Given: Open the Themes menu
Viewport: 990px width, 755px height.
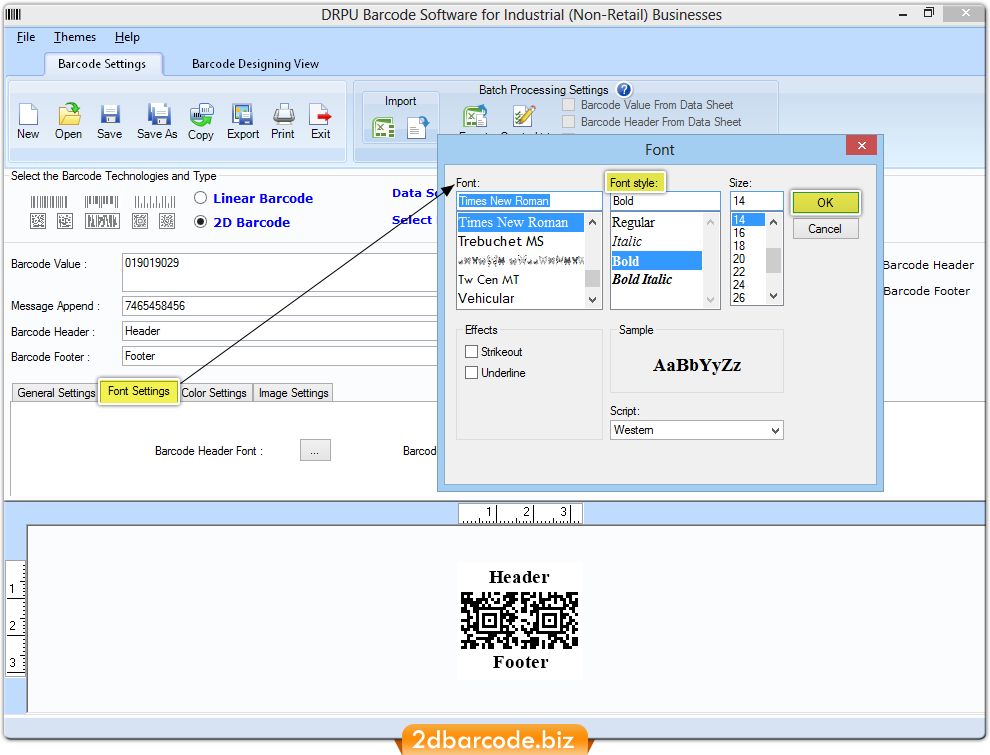Looking at the screenshot, I should pos(75,37).
